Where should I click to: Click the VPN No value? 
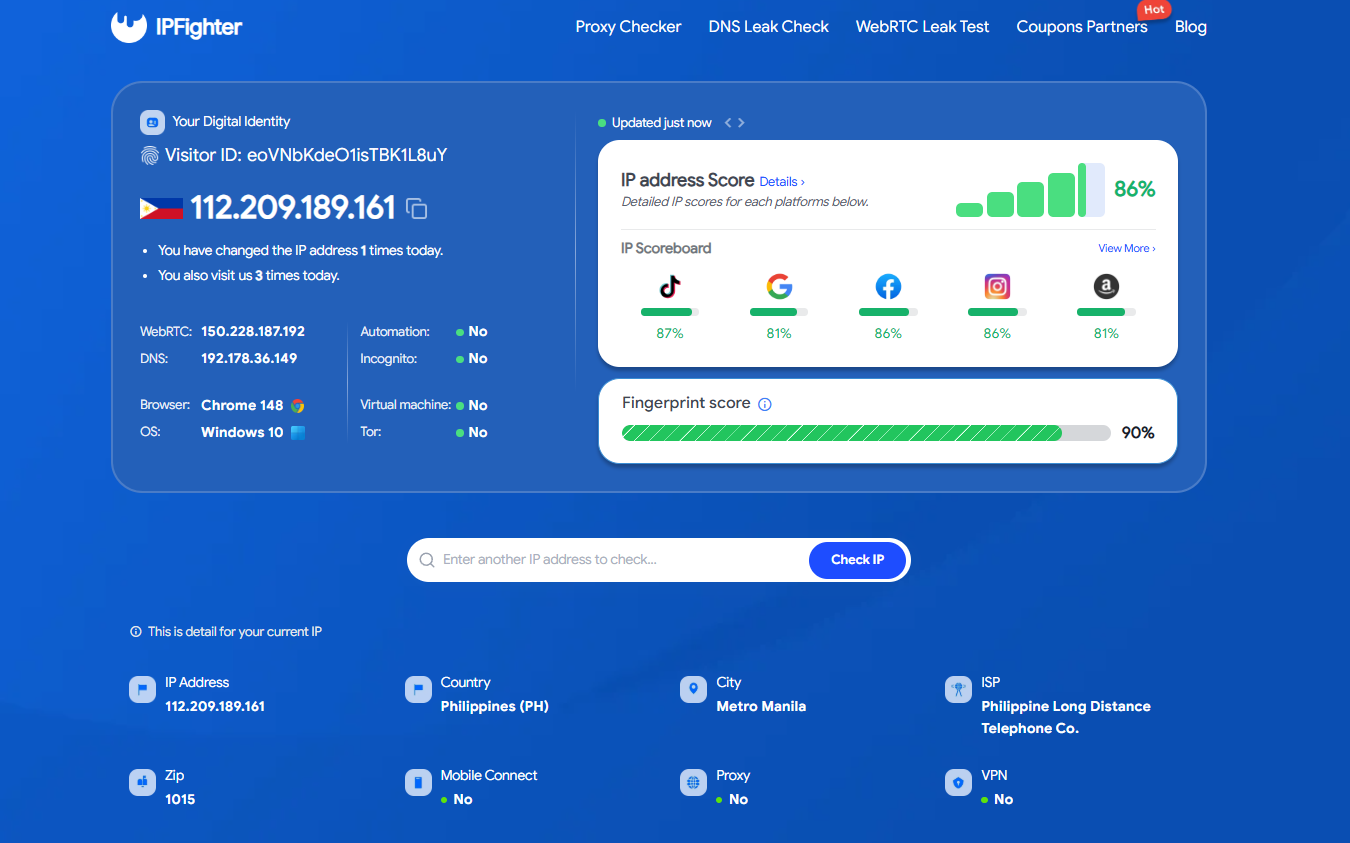pos(998,799)
